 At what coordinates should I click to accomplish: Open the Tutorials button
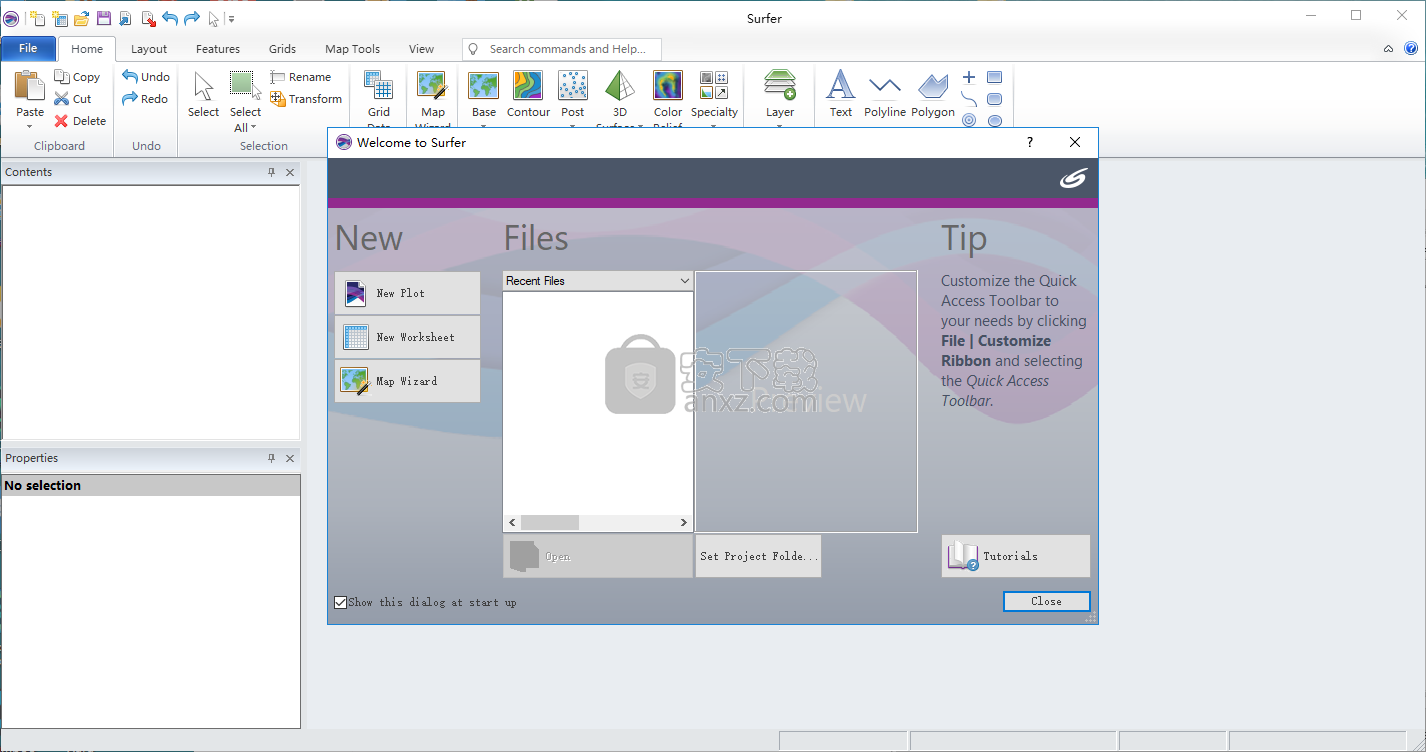coord(1015,556)
